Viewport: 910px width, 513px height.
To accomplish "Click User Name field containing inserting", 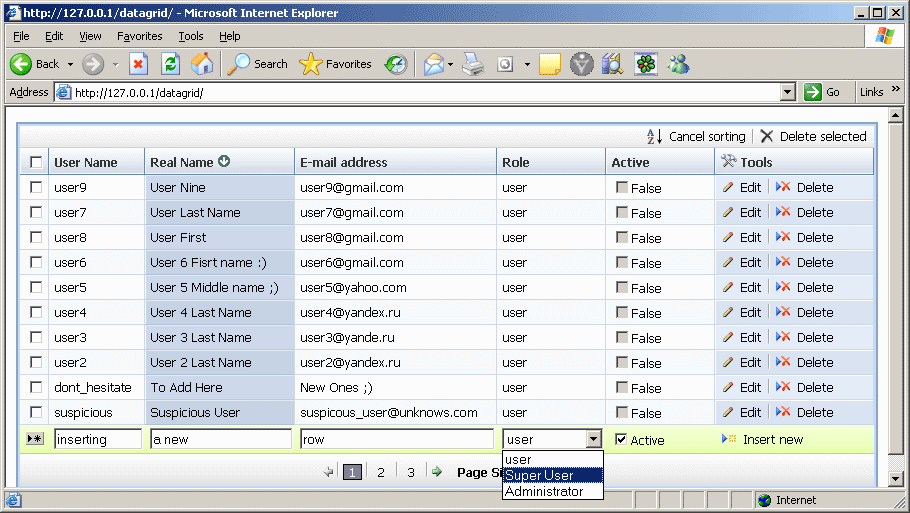I will point(98,439).
